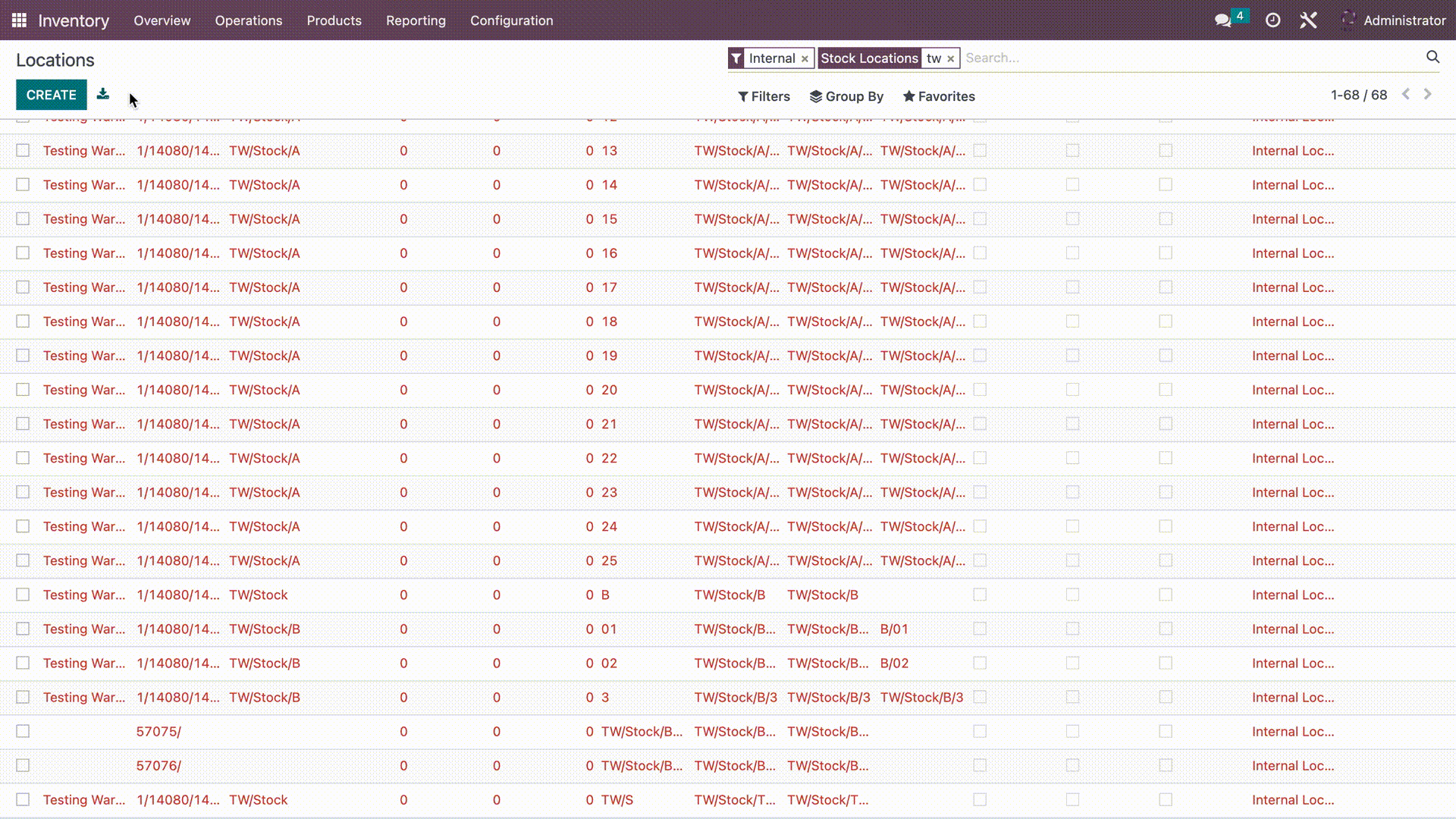Click the Favorites star icon
The image size is (1456, 819).
click(x=907, y=96)
